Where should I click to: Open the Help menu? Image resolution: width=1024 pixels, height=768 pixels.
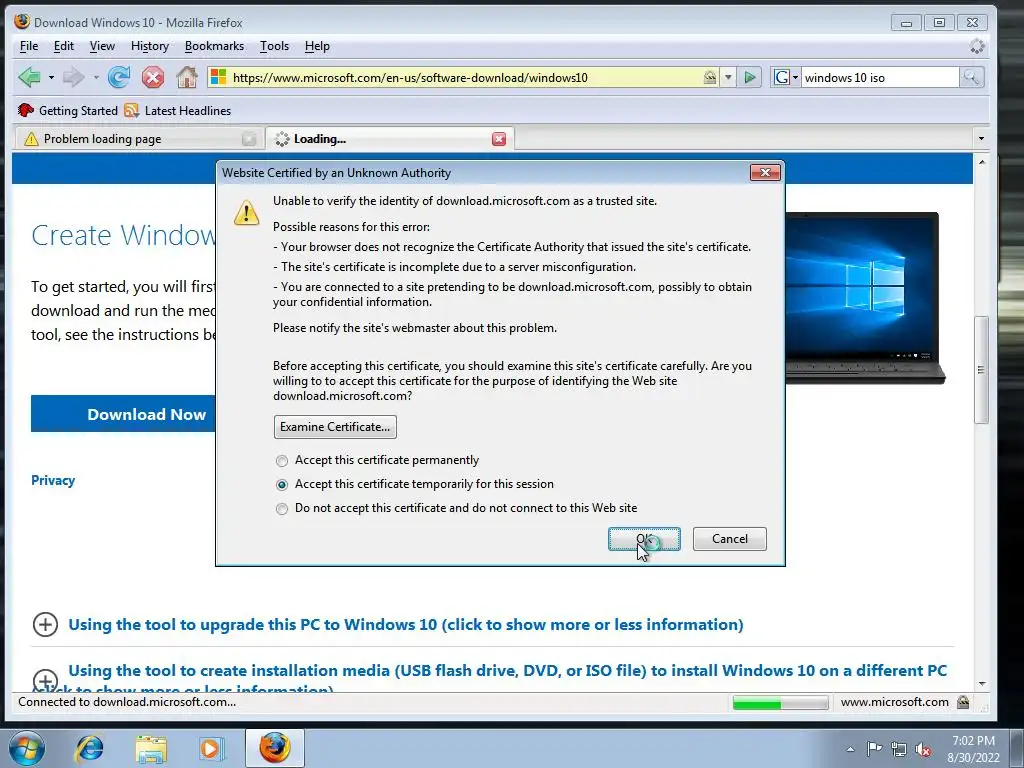(x=317, y=46)
